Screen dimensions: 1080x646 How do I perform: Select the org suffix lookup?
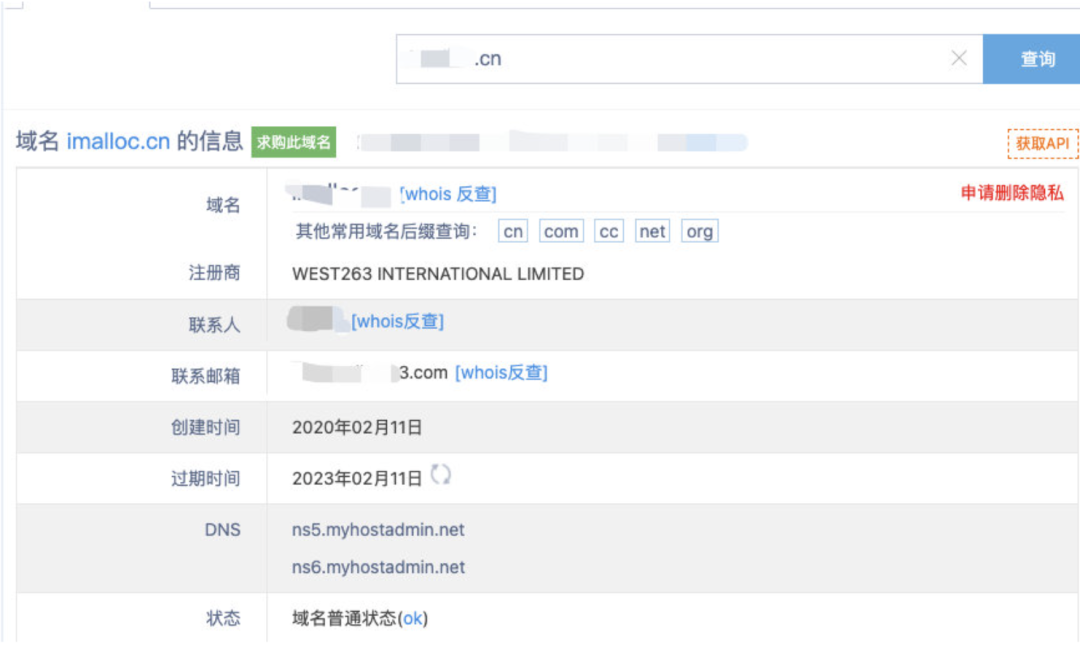[699, 231]
